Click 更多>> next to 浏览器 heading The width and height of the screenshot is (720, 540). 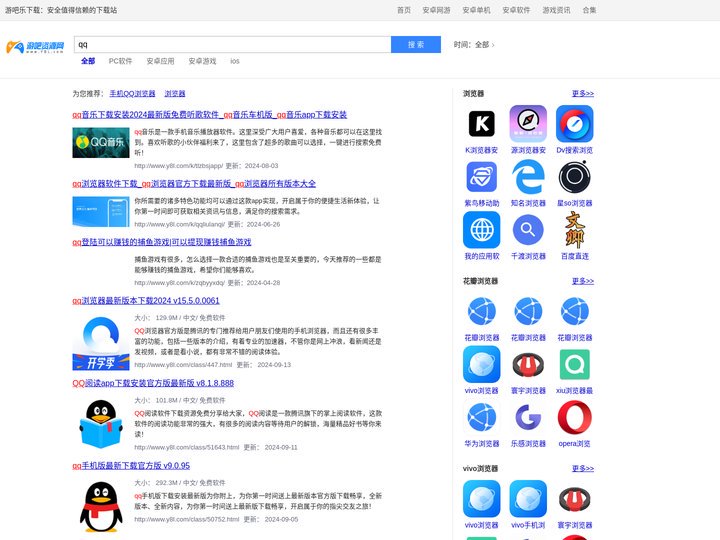(583, 94)
